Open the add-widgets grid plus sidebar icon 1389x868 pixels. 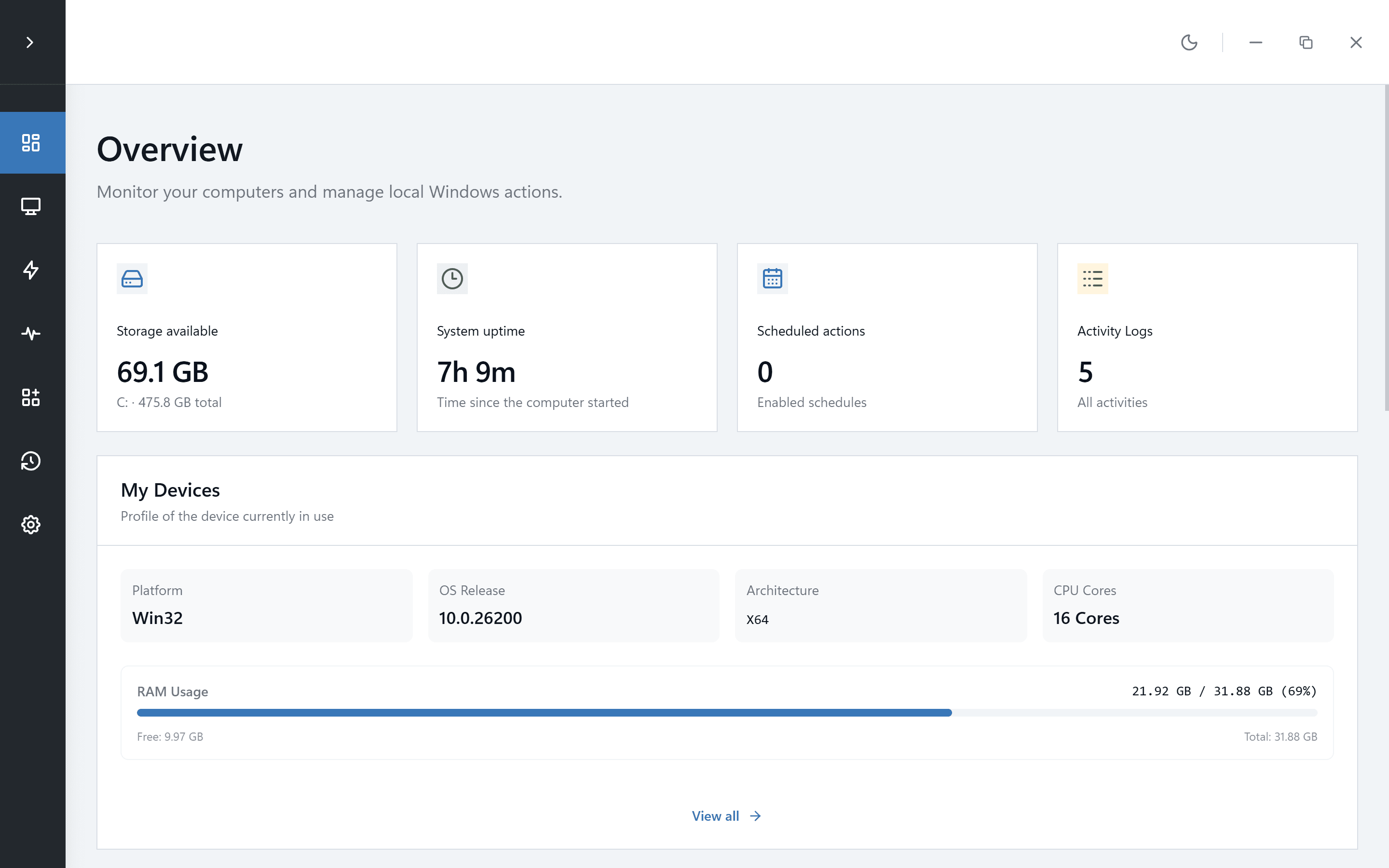pyautogui.click(x=31, y=397)
